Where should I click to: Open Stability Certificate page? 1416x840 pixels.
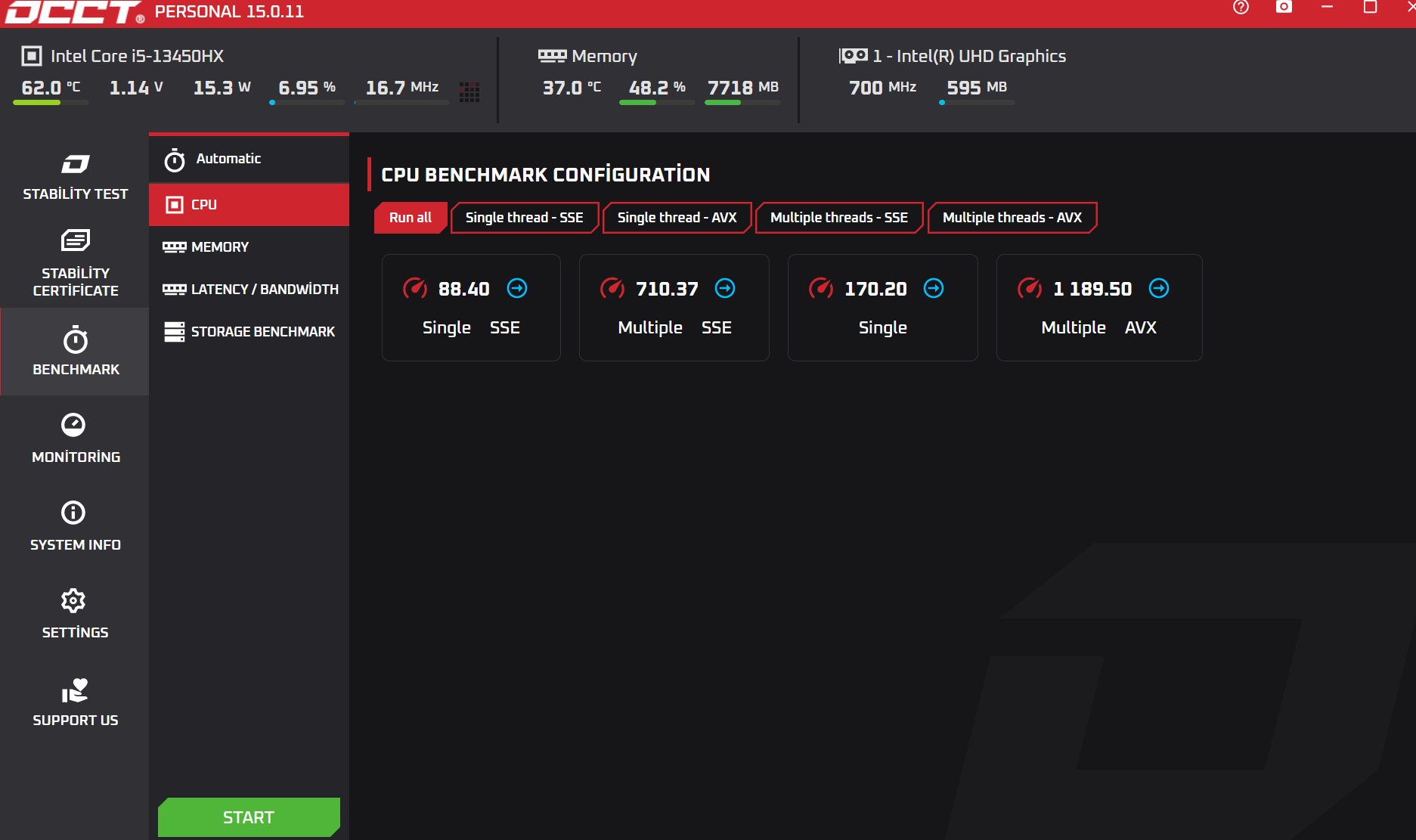coord(75,263)
